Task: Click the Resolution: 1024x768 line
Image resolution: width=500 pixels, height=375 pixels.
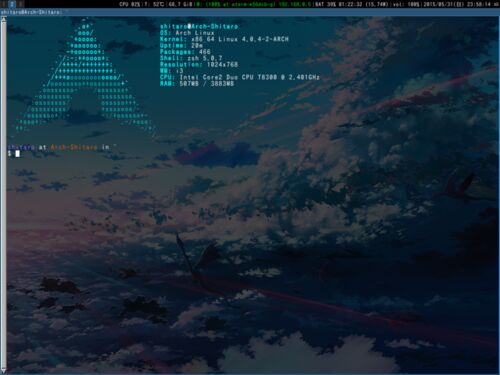Action: click(x=199, y=64)
